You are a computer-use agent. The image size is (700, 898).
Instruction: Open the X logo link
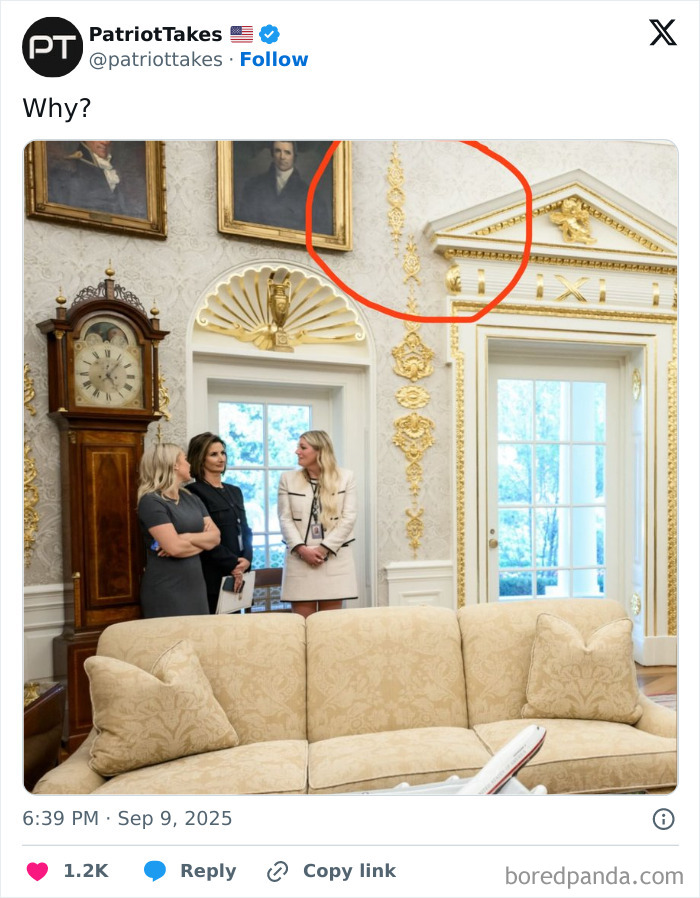tap(663, 33)
